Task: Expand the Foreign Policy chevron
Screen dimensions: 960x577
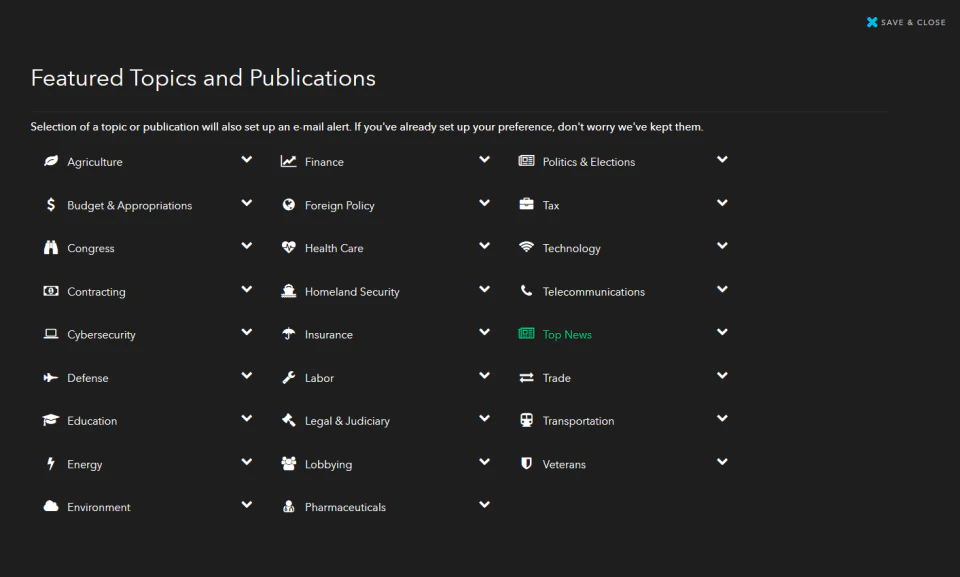Action: (484, 203)
